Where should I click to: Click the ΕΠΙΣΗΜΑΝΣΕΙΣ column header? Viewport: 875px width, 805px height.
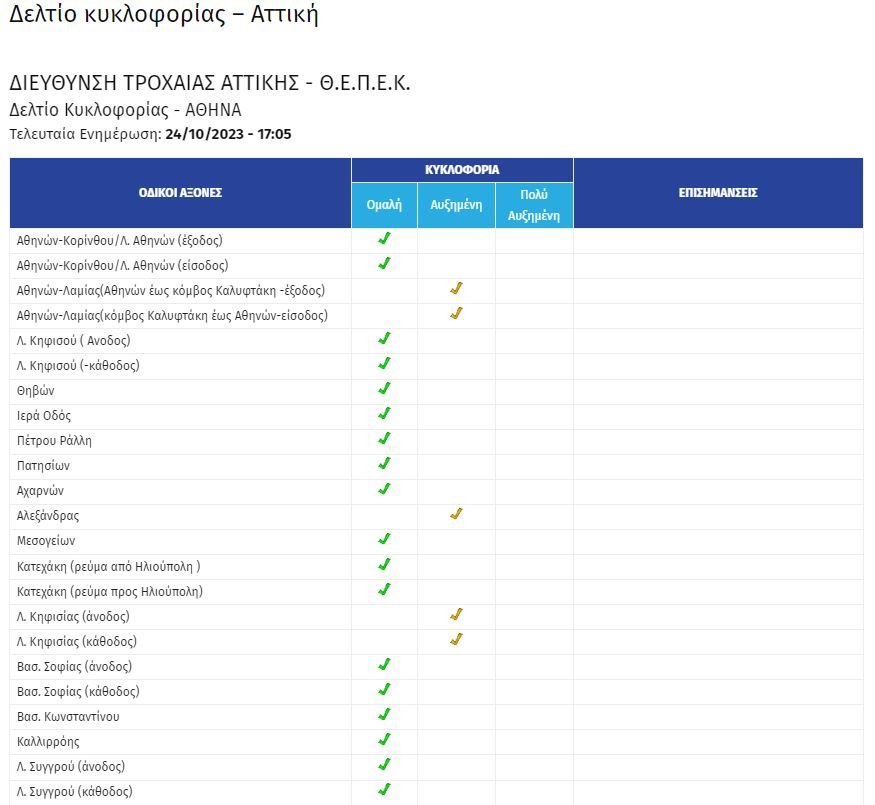pos(718,193)
